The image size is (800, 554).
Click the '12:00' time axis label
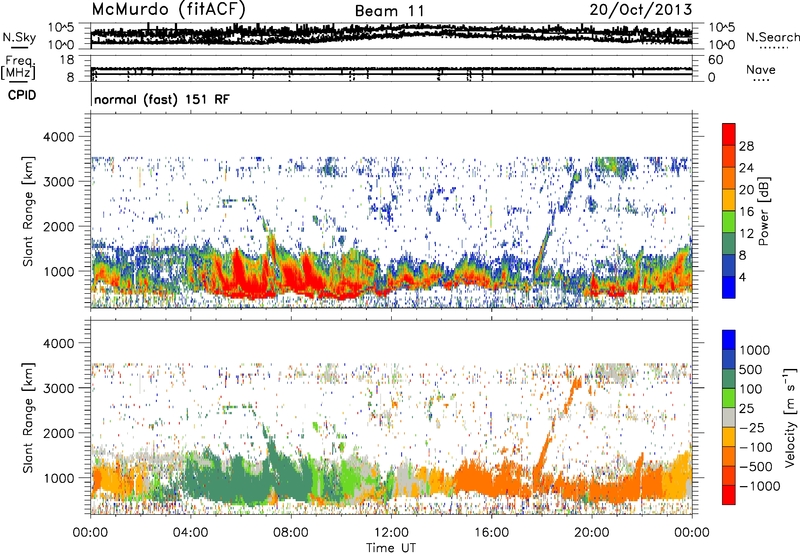[391, 533]
